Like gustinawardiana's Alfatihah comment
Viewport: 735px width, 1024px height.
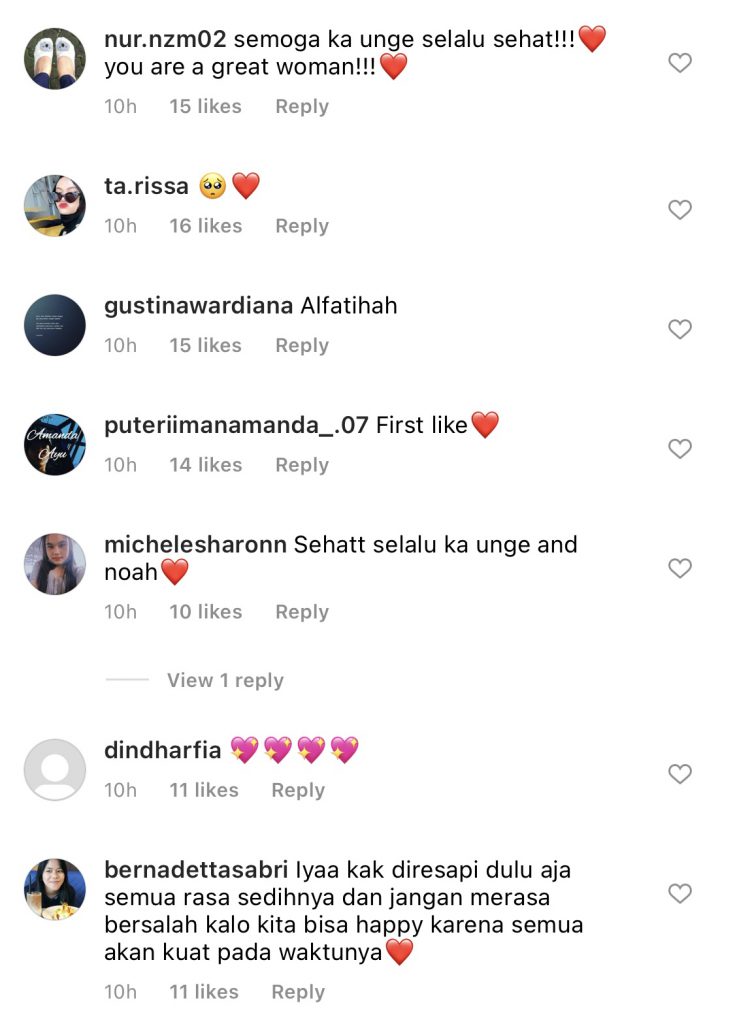[x=679, y=329]
